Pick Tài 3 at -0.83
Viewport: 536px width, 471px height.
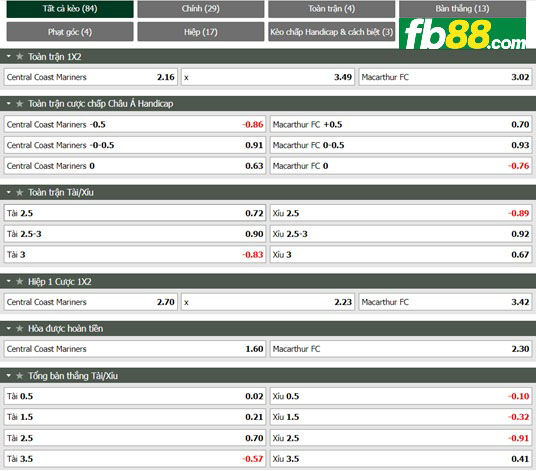135,255
